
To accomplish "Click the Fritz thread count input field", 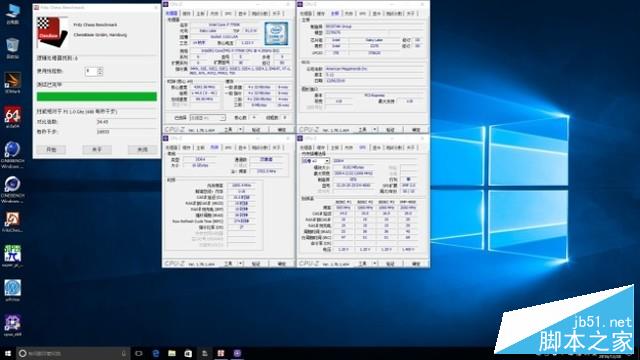I will pos(91,71).
